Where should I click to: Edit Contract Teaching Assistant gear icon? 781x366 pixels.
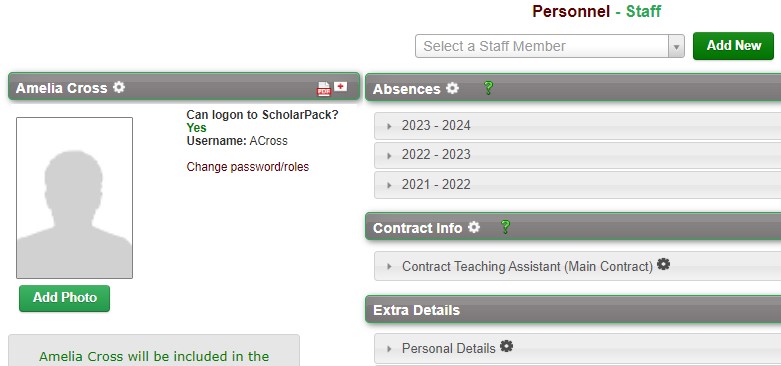click(663, 264)
